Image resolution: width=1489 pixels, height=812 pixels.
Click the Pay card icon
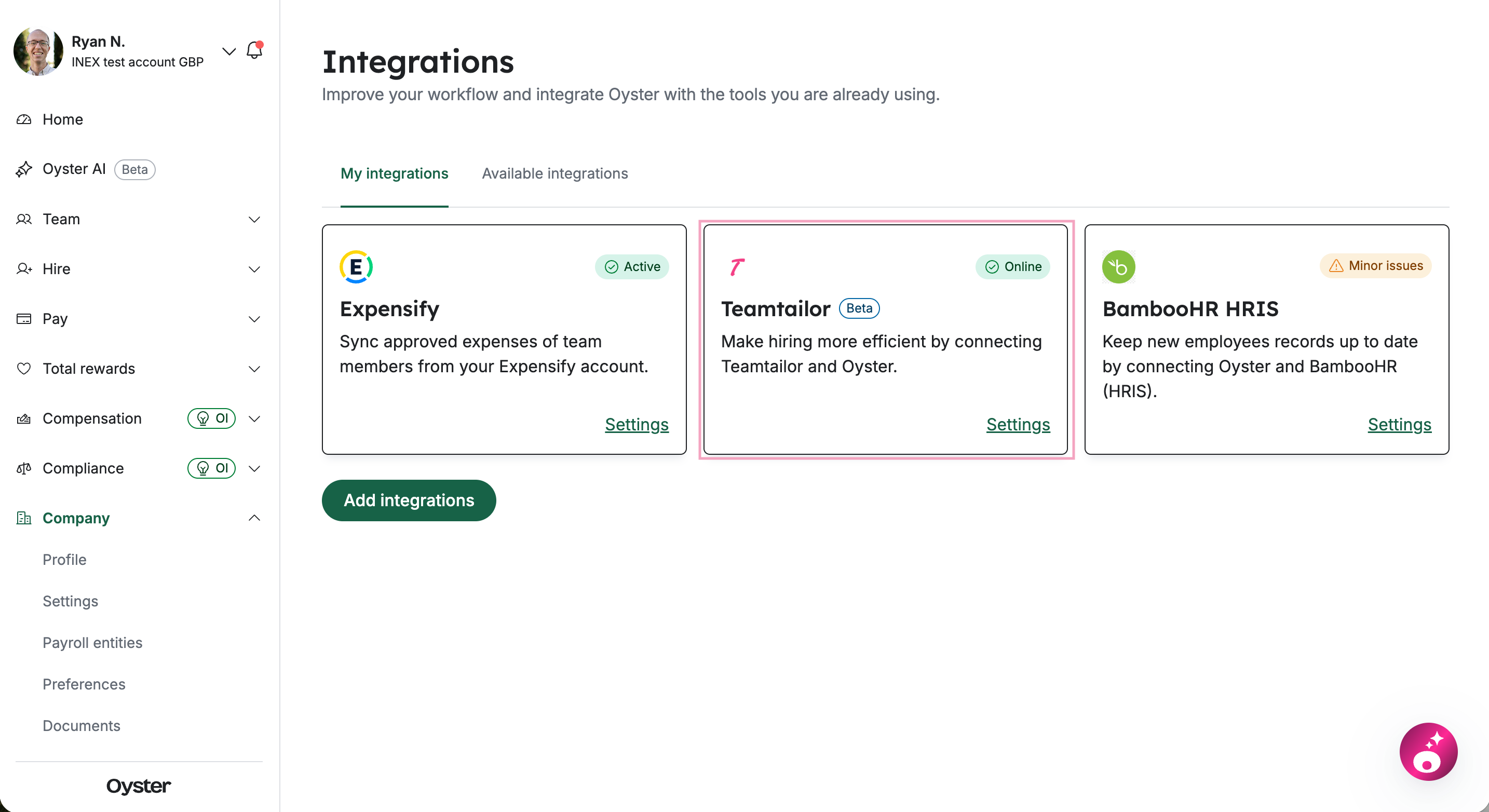pos(24,319)
